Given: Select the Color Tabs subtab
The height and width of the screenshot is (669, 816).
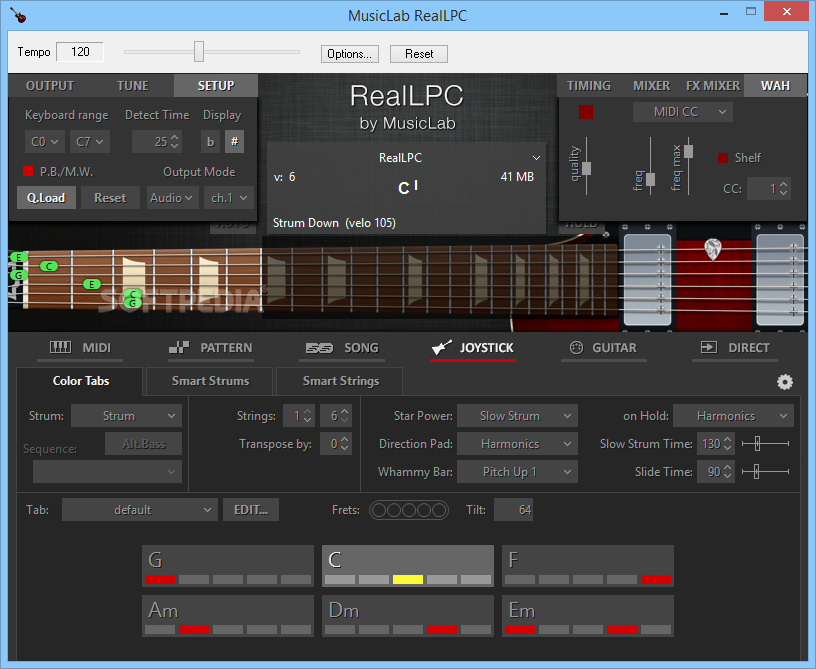Looking at the screenshot, I should tap(81, 381).
